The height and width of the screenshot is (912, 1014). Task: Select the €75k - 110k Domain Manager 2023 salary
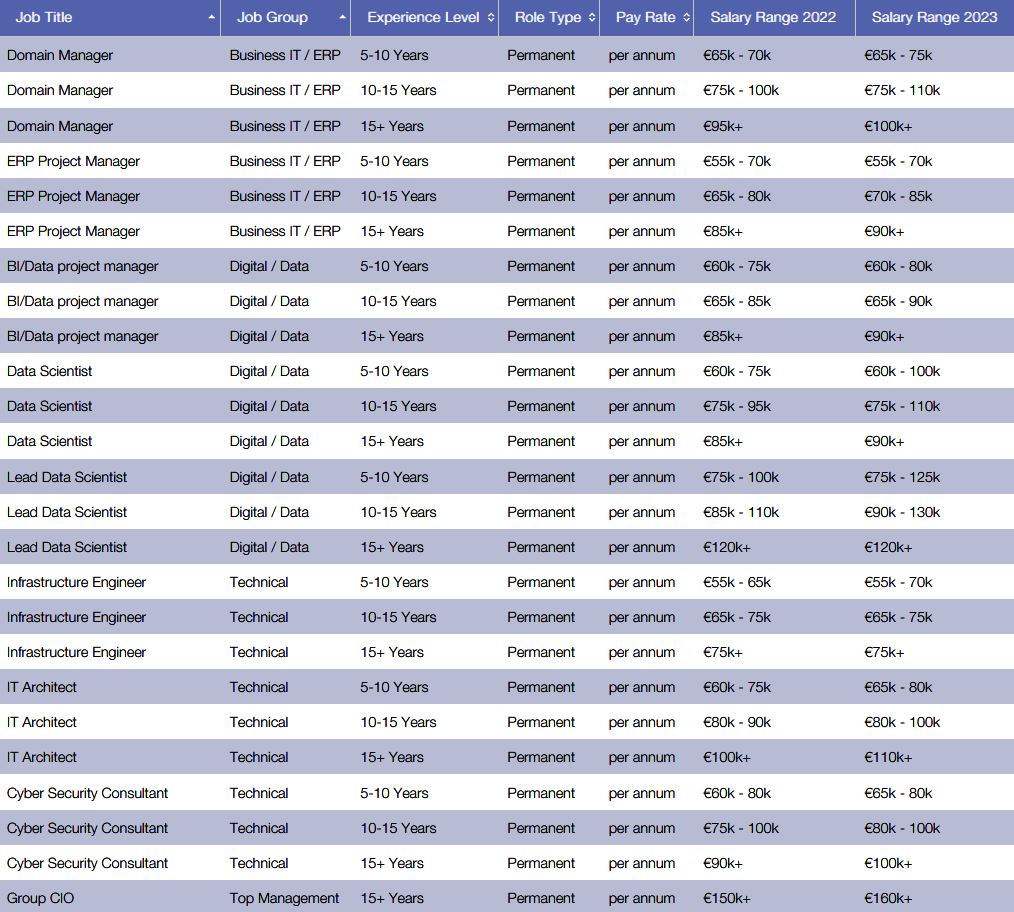901,90
